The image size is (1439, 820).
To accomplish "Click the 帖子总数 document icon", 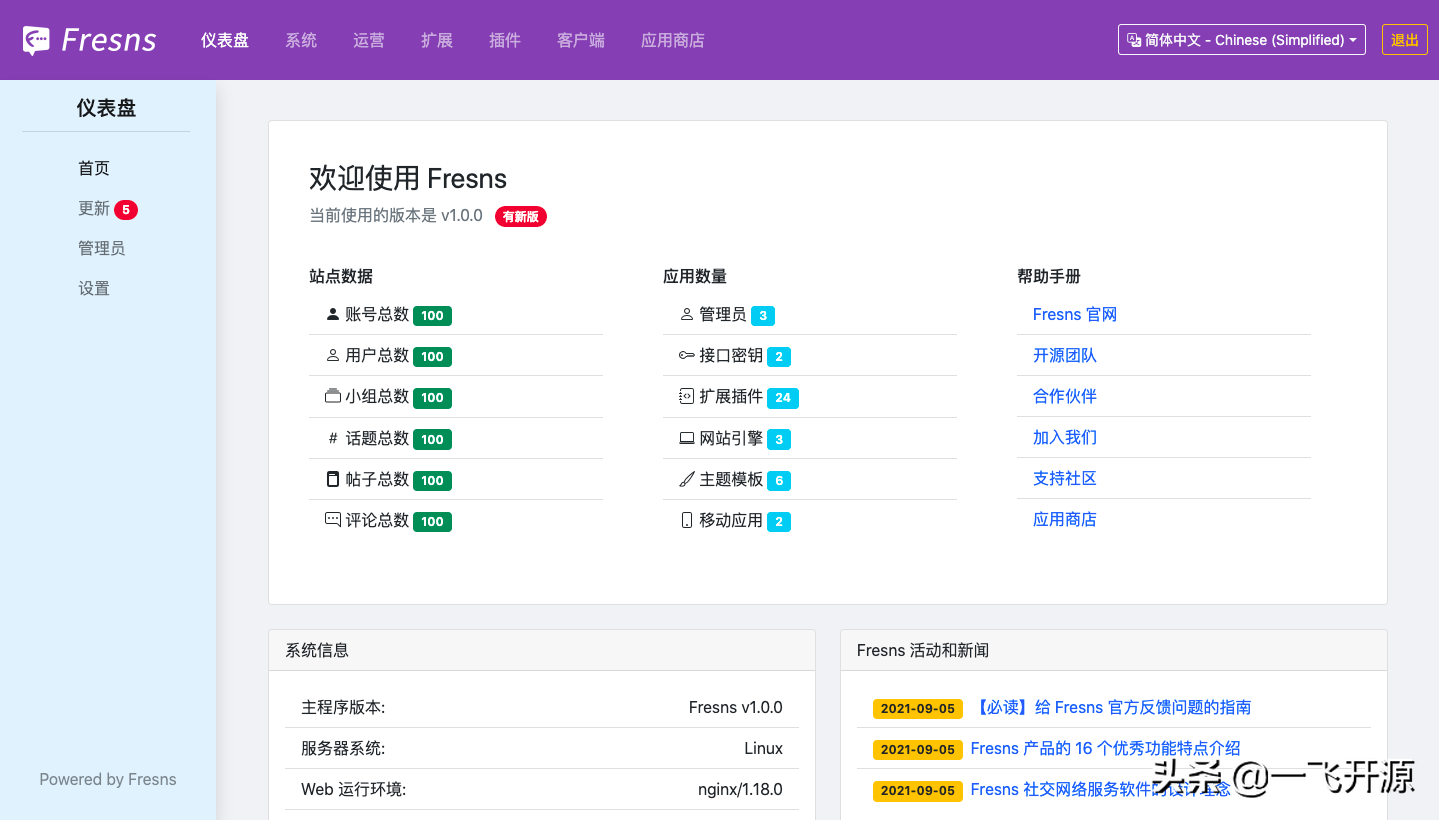I will pyautogui.click(x=333, y=479).
